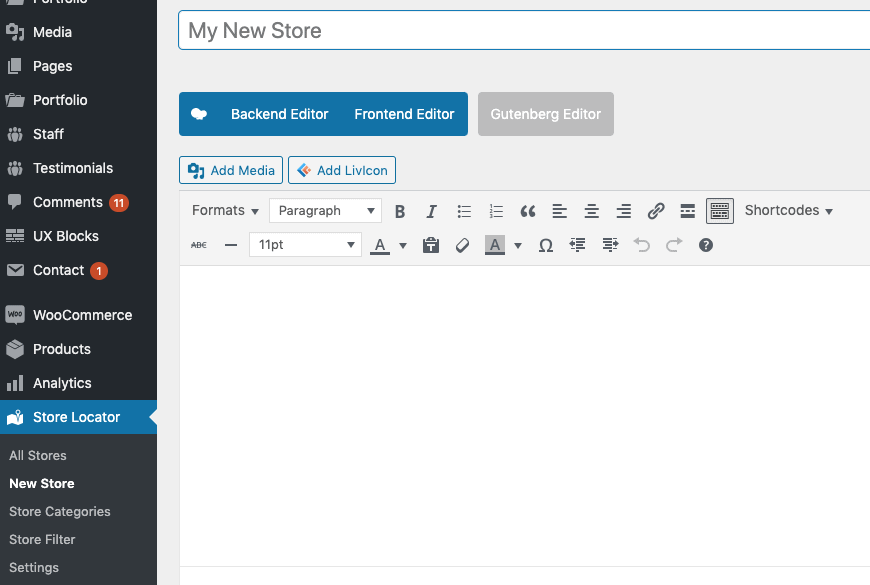Open the Formats dropdown
870x585 pixels.
pyautogui.click(x=225, y=211)
